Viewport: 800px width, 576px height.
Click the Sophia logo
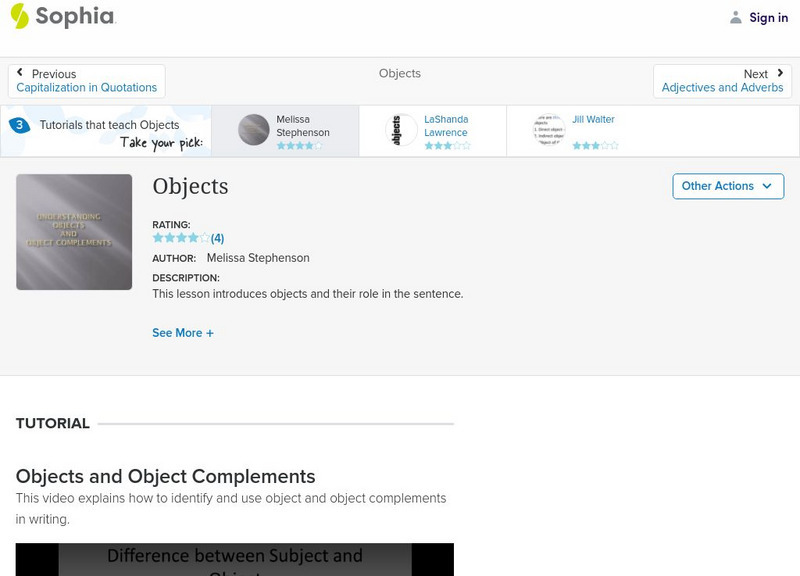click(x=63, y=16)
